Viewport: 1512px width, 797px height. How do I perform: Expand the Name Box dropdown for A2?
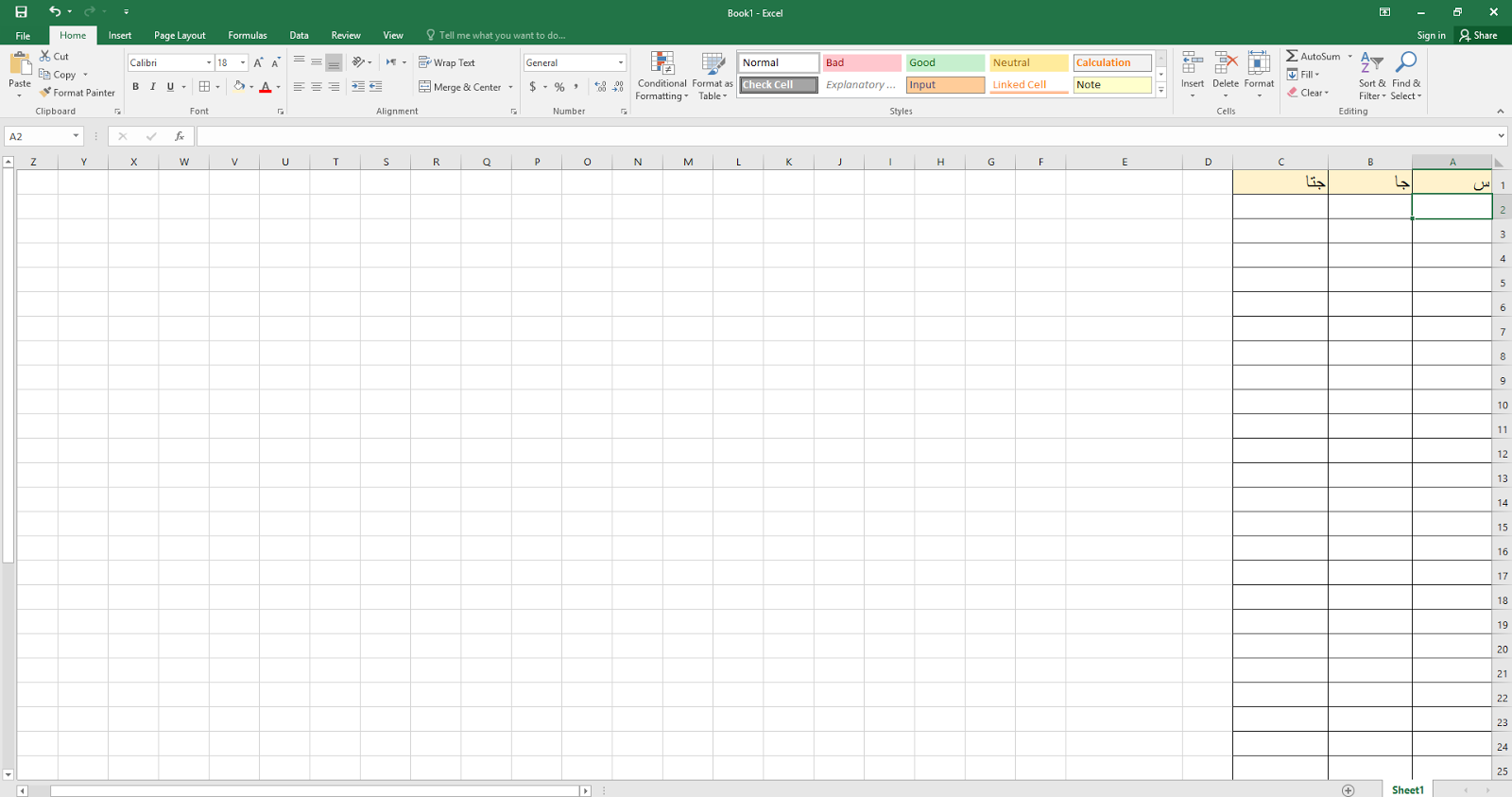(76, 136)
